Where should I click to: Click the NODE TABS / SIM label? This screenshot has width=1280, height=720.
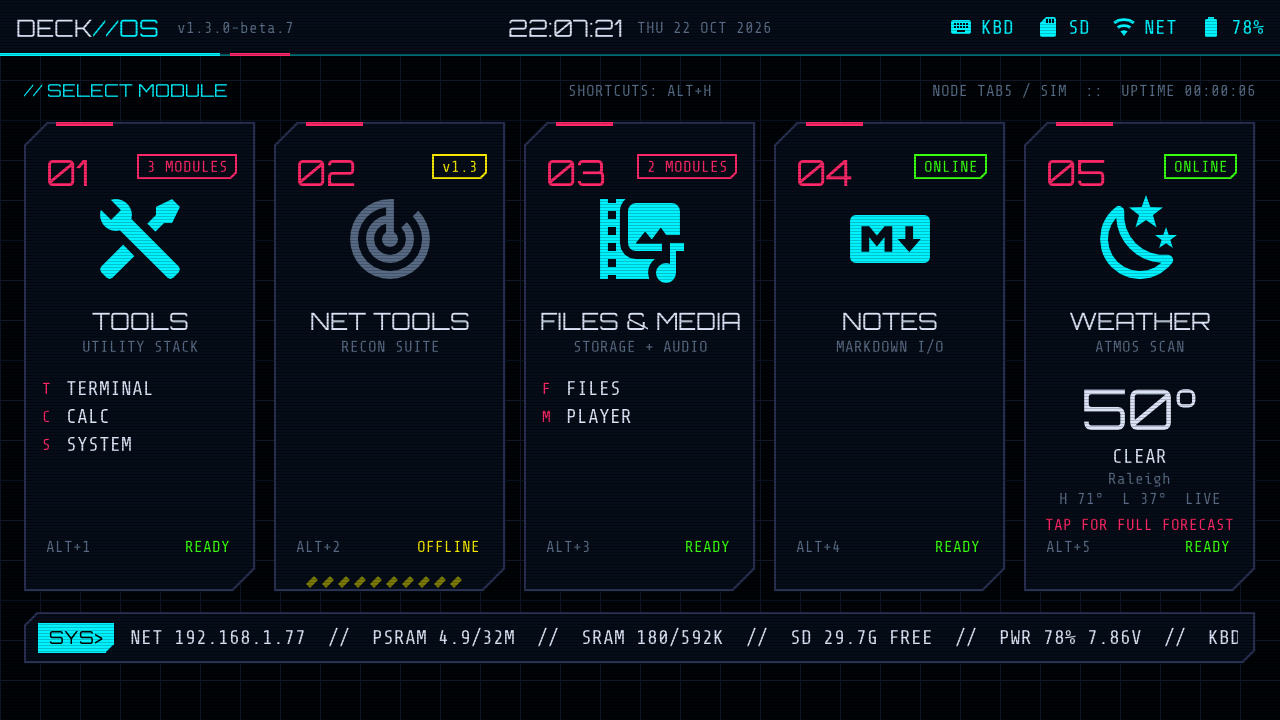tap(1000, 91)
